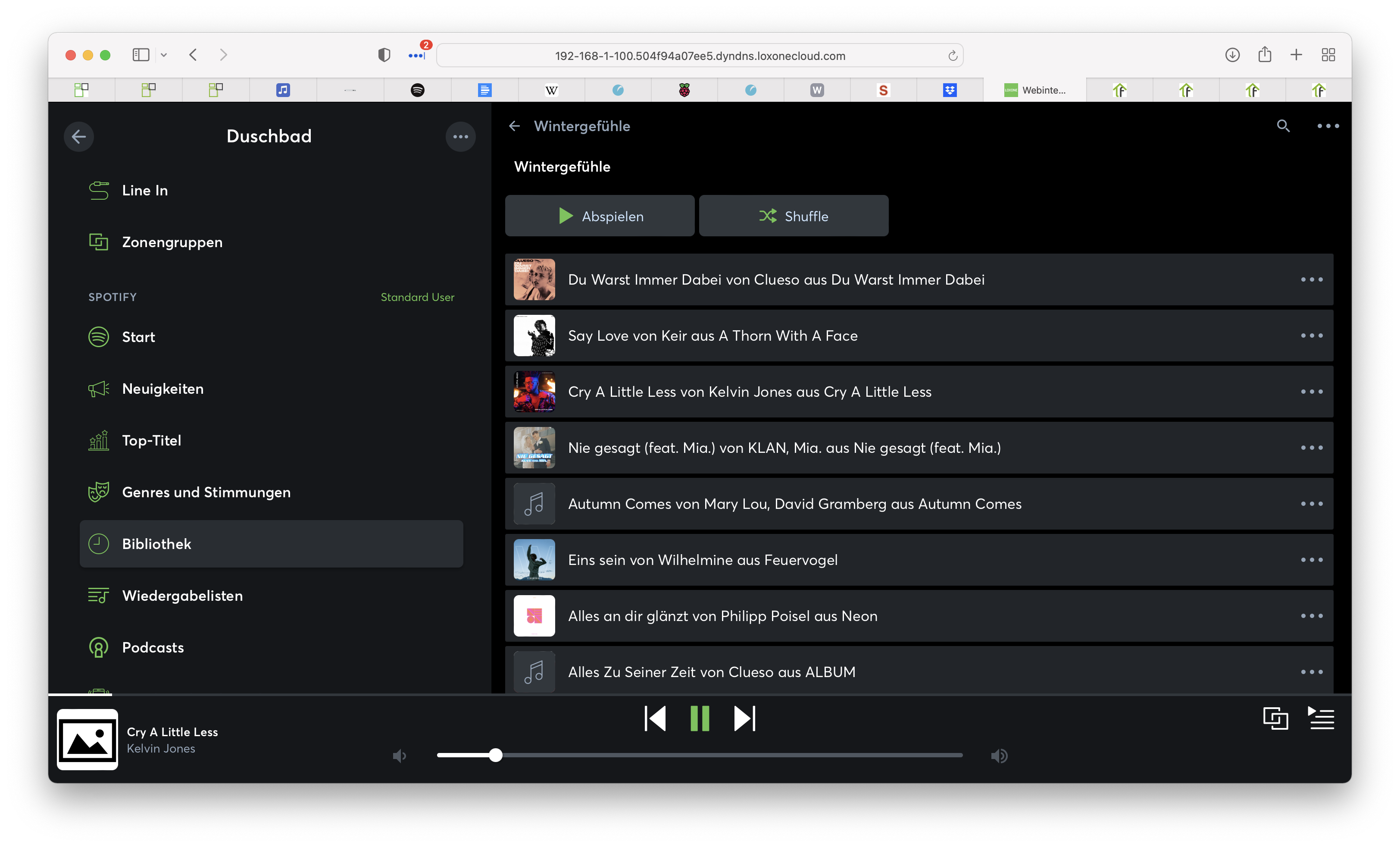Image resolution: width=1400 pixels, height=847 pixels.
Task: Click the now playing cover placeholder
Action: point(87,740)
